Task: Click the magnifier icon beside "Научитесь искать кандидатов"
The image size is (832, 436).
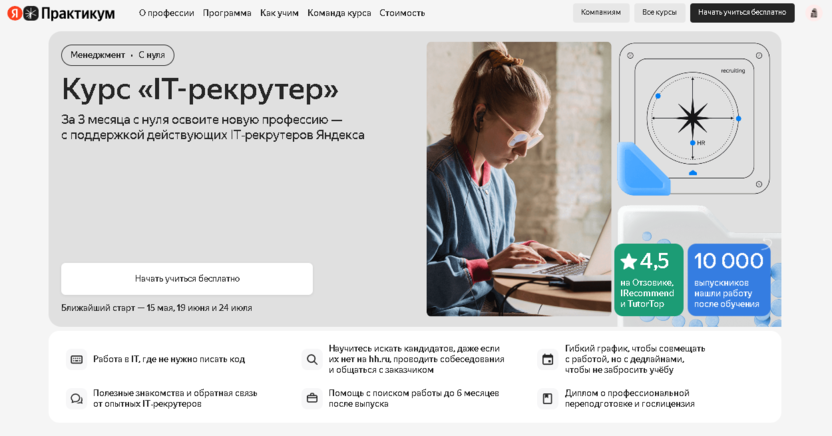Action: (x=312, y=360)
